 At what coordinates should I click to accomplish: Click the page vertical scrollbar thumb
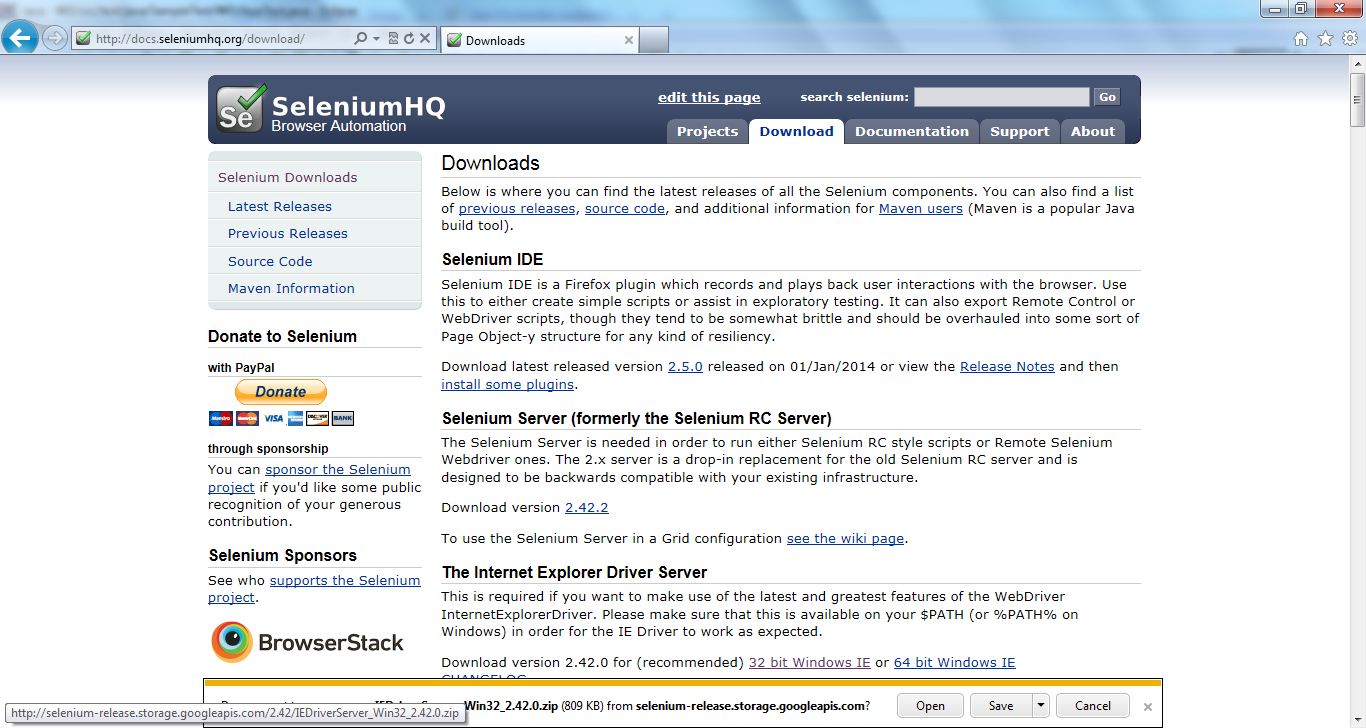tap(1357, 100)
